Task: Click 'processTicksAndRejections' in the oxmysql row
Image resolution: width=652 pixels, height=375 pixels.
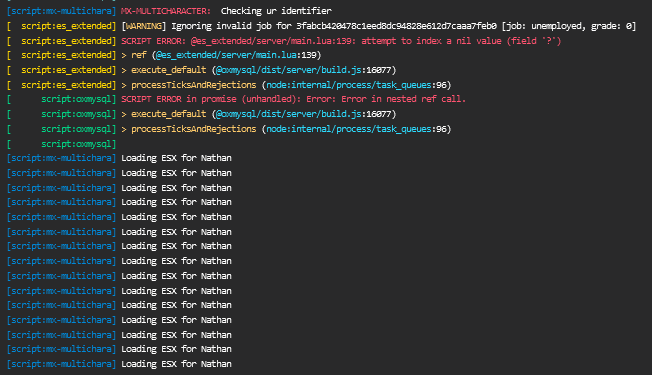Action: point(194,129)
